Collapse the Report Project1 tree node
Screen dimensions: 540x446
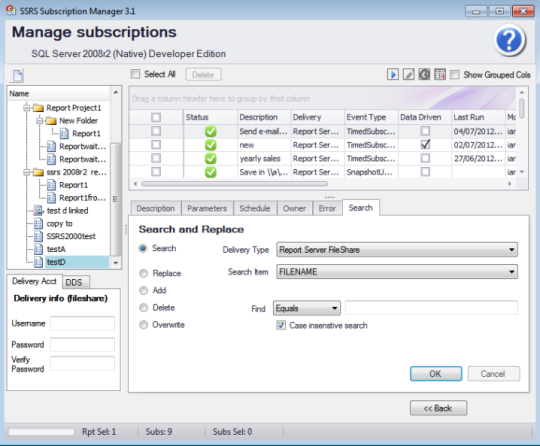27,108
